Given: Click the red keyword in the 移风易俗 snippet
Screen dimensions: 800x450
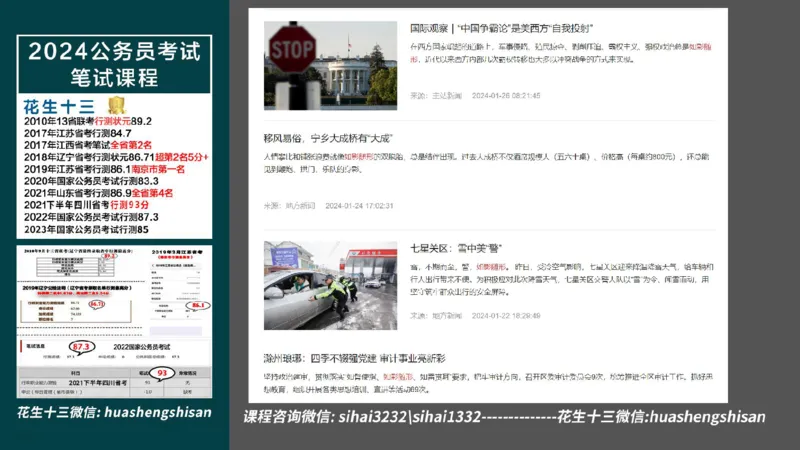Looking at the screenshot, I should pos(359,157).
